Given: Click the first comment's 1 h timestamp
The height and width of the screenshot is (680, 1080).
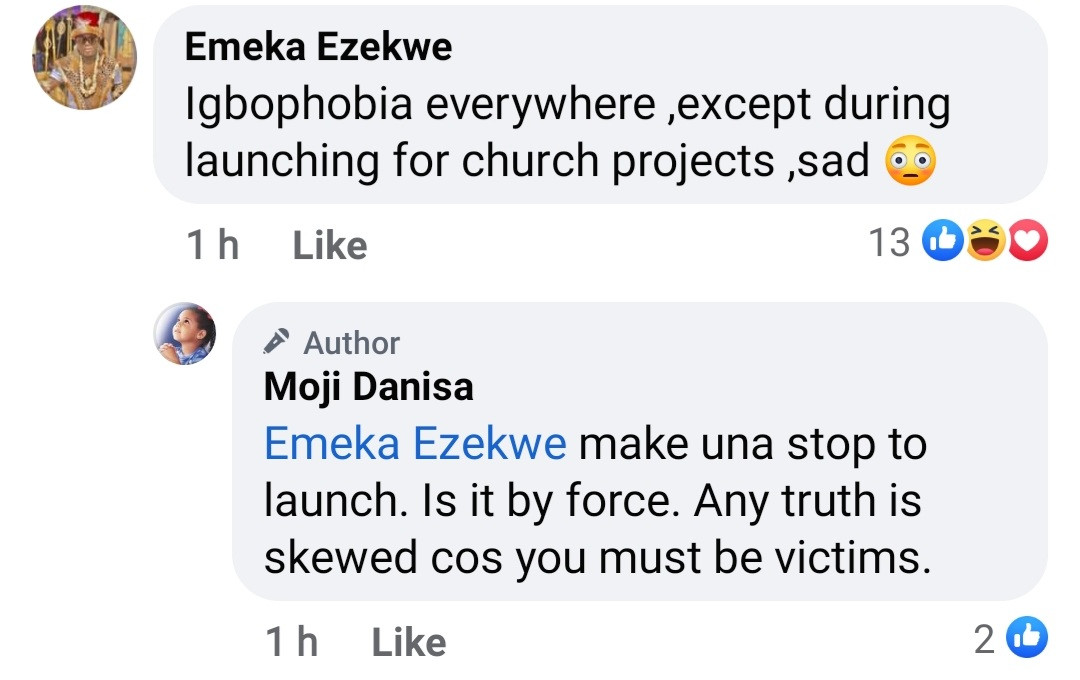Looking at the screenshot, I should point(213,245).
